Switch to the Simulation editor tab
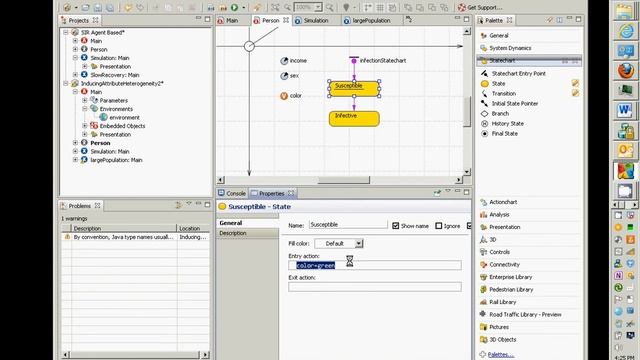This screenshot has height=360, width=640. [x=316, y=20]
